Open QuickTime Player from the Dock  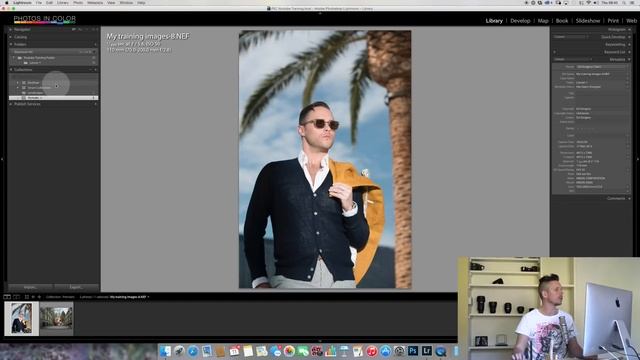(441, 351)
